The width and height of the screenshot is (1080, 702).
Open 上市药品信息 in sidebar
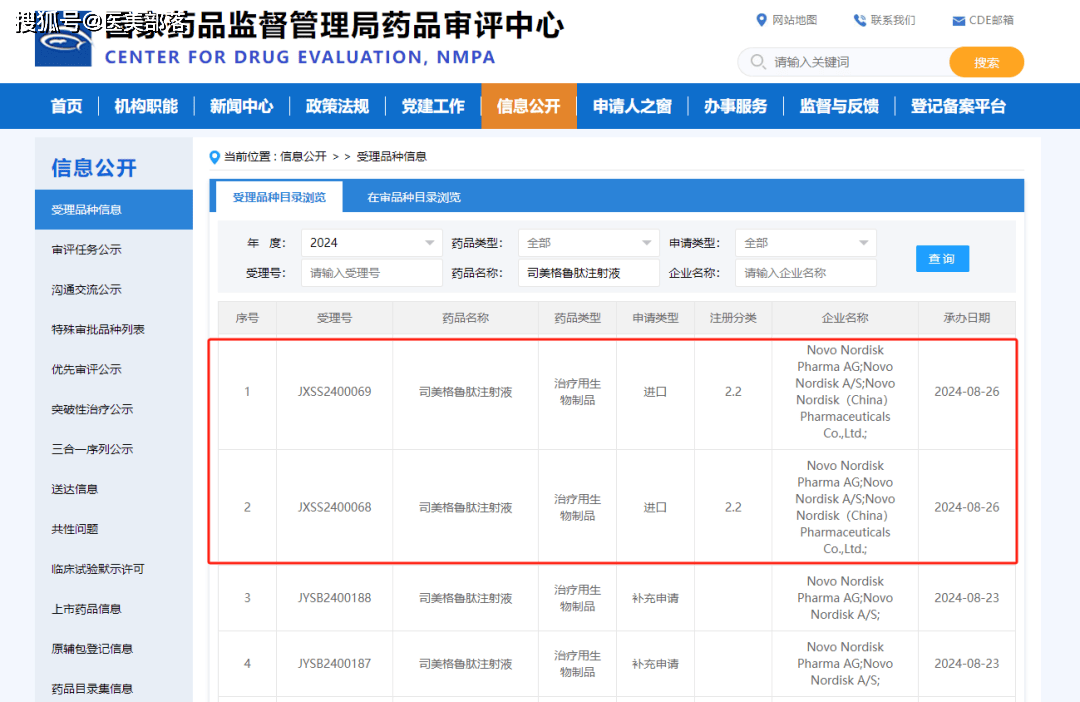86,609
